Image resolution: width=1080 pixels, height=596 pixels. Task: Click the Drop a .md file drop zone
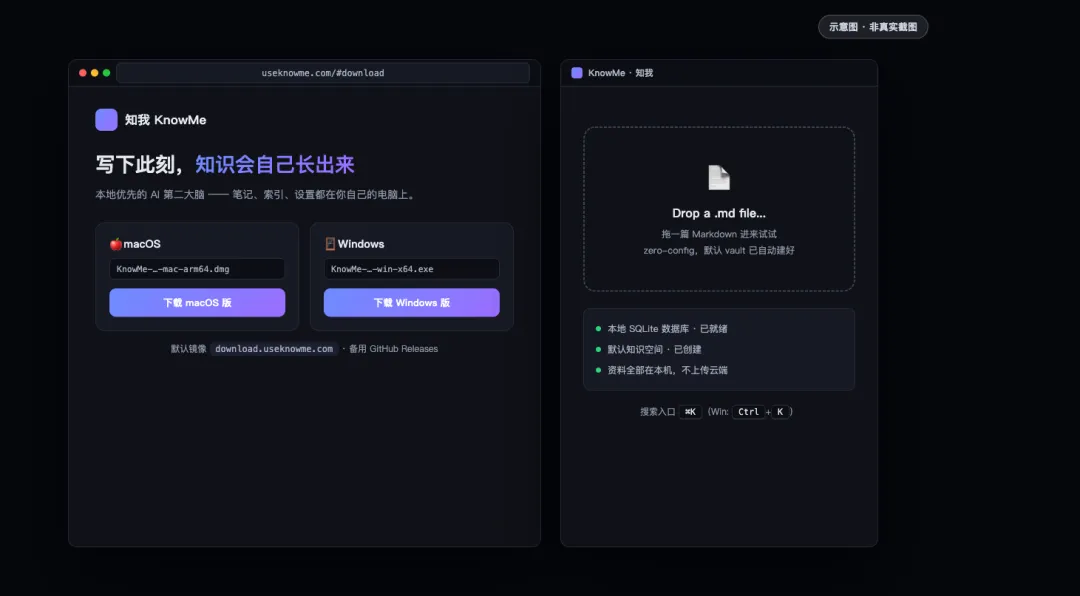tap(719, 209)
